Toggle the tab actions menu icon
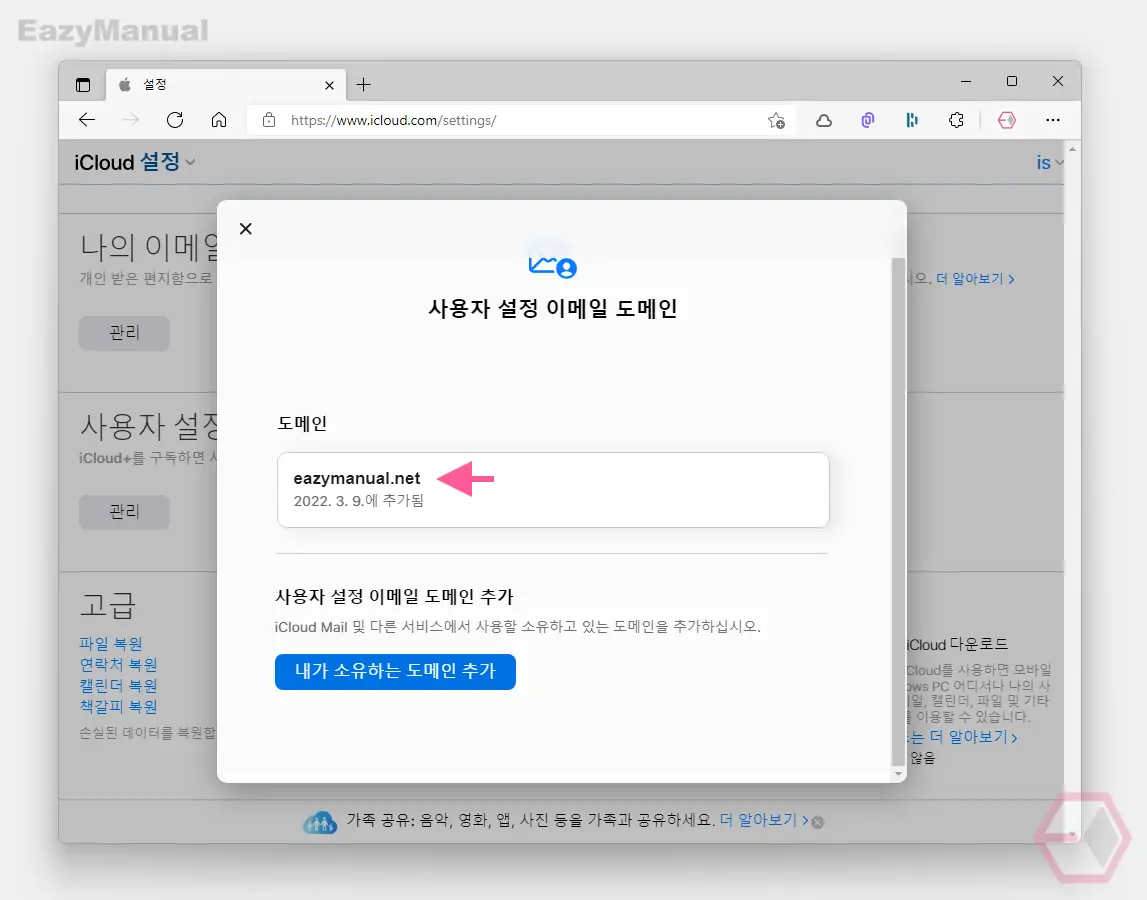1147x900 pixels. coord(83,85)
